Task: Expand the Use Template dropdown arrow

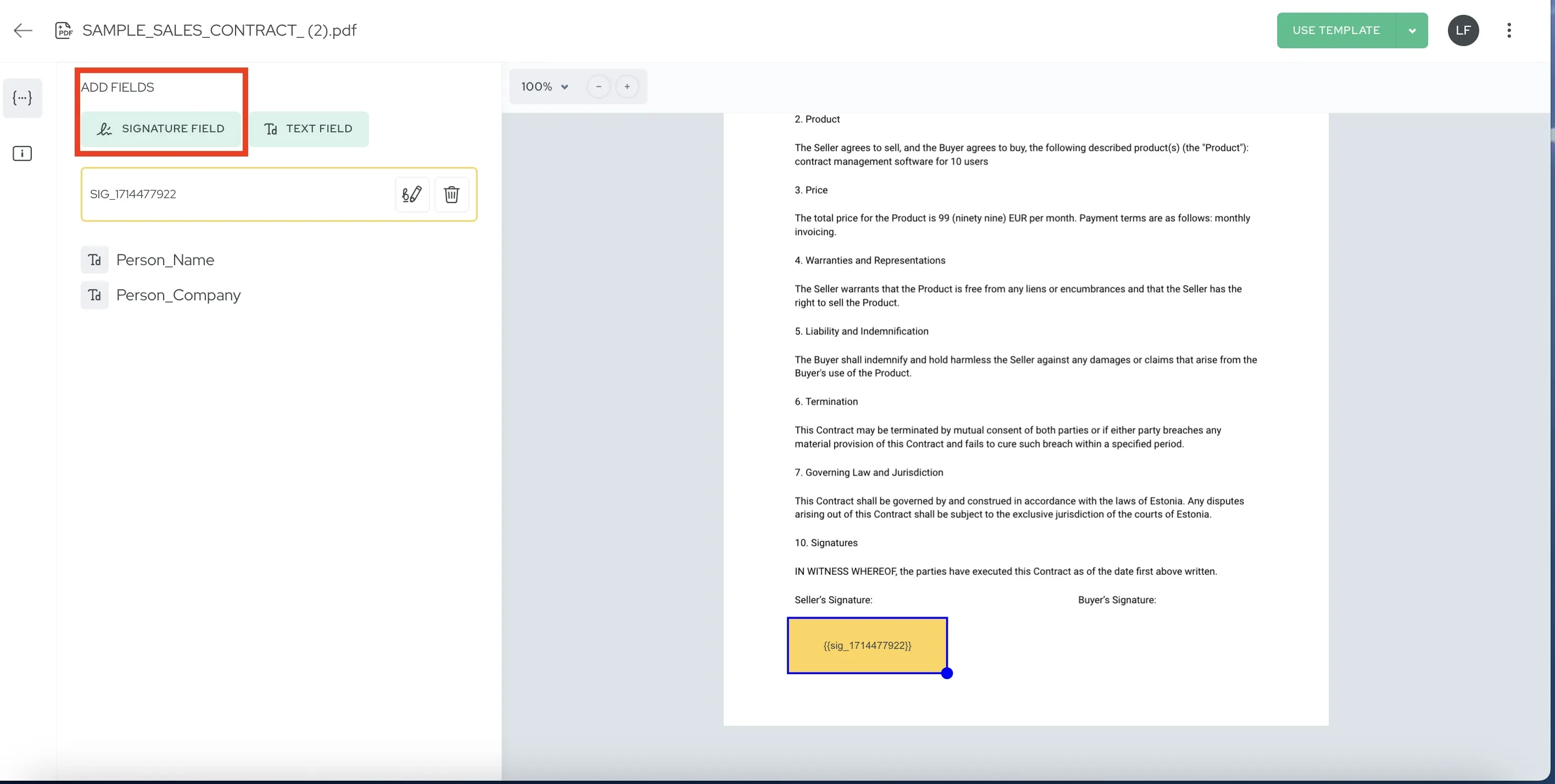Action: pos(1412,31)
